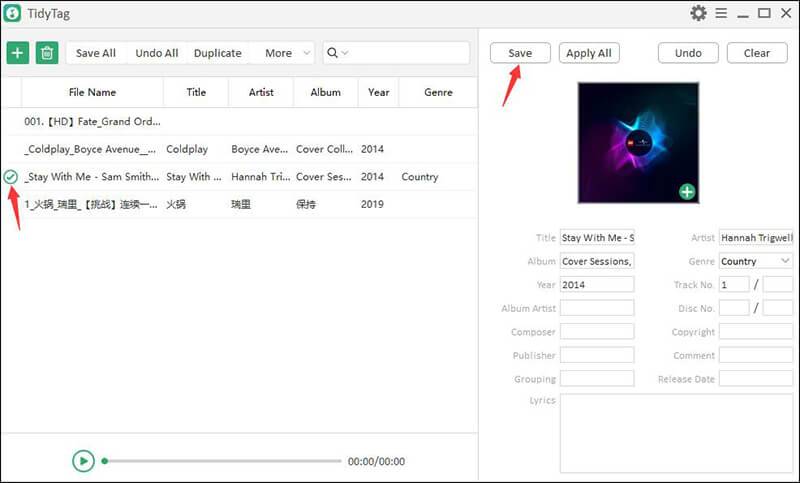The height and width of the screenshot is (483, 800).
Task: Click the Composer input field
Action: [x=597, y=332]
